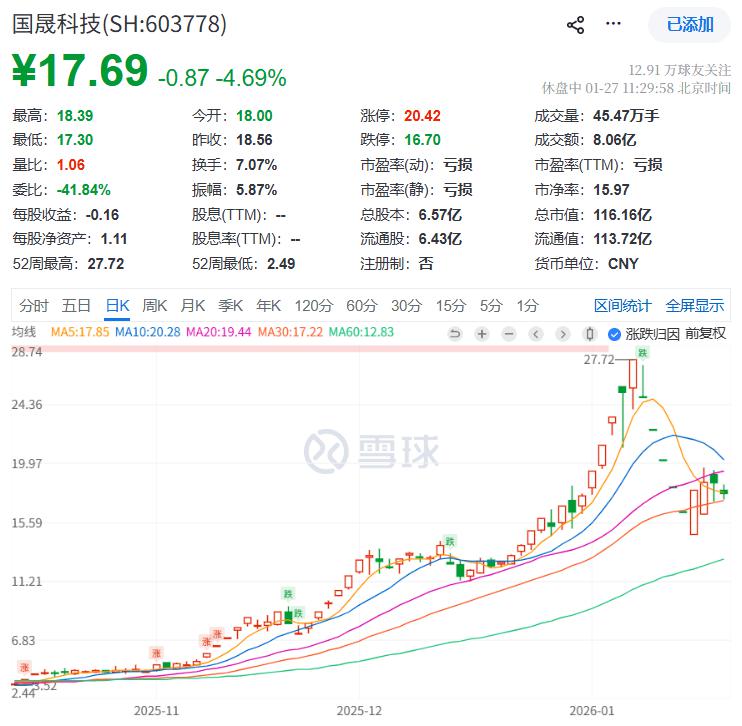Click the chart reset (undo) icon

[x=455, y=333]
